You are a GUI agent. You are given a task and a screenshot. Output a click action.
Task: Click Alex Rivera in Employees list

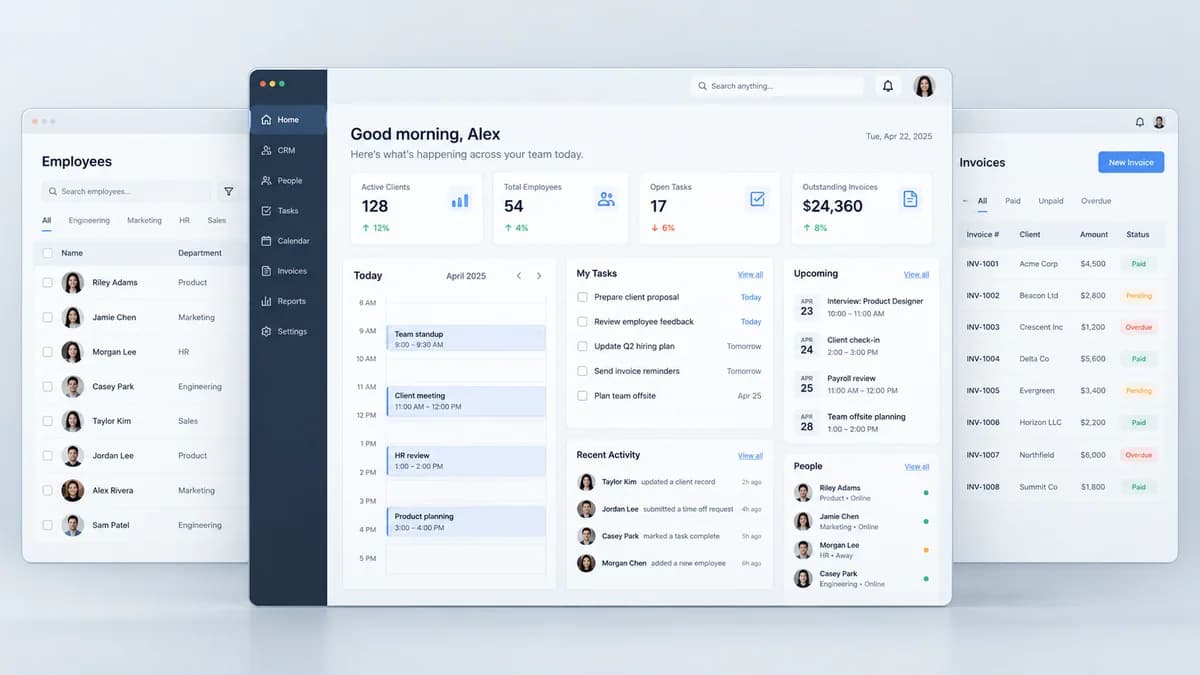click(x=113, y=491)
